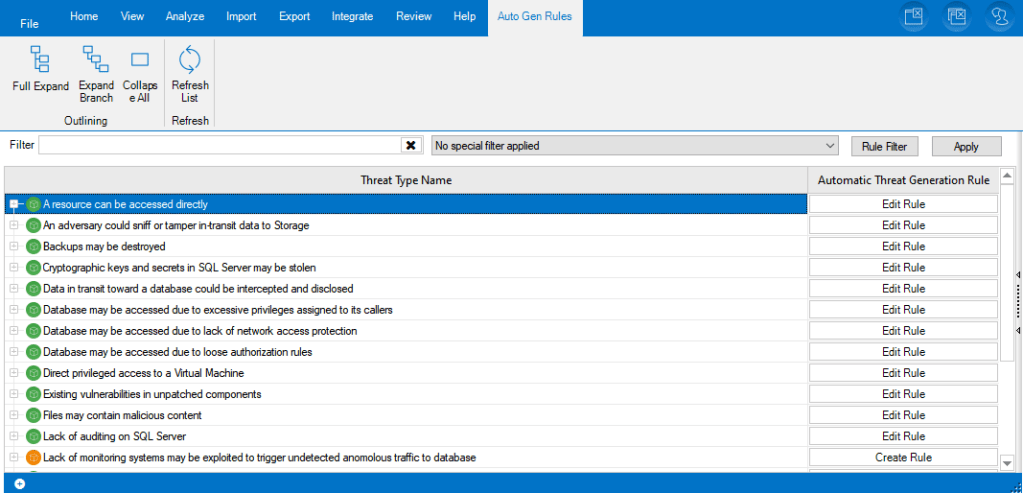Viewport: 1023px width, 493px height.
Task: Click green icon next to Backups may be destroyed
Action: [x=33, y=247]
